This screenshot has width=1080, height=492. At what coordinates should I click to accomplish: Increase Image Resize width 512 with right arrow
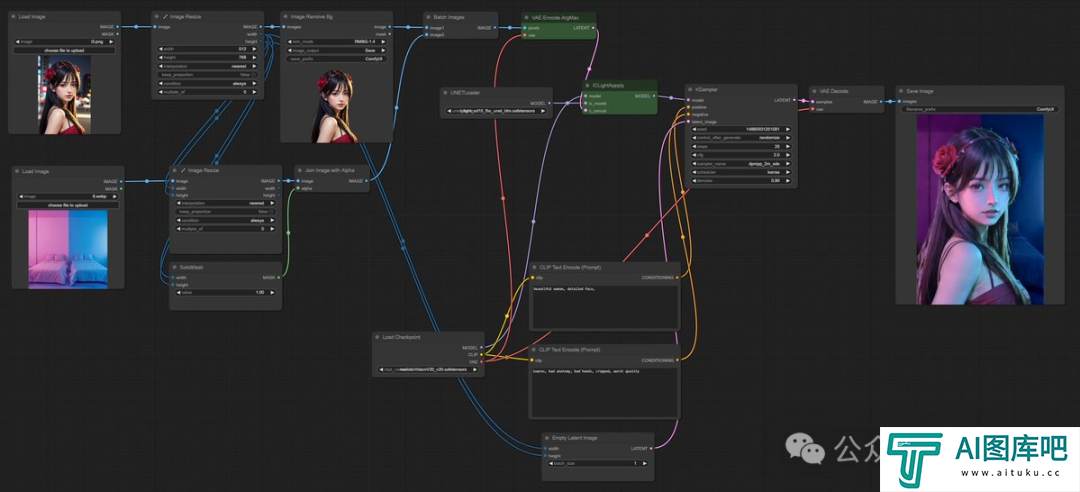(x=254, y=49)
